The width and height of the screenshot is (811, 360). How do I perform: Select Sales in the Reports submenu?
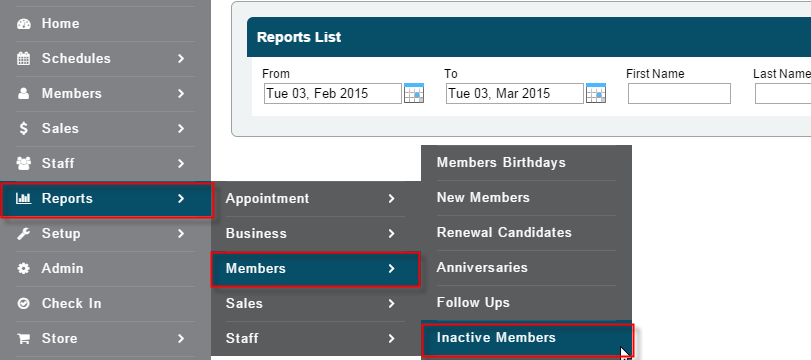316,304
